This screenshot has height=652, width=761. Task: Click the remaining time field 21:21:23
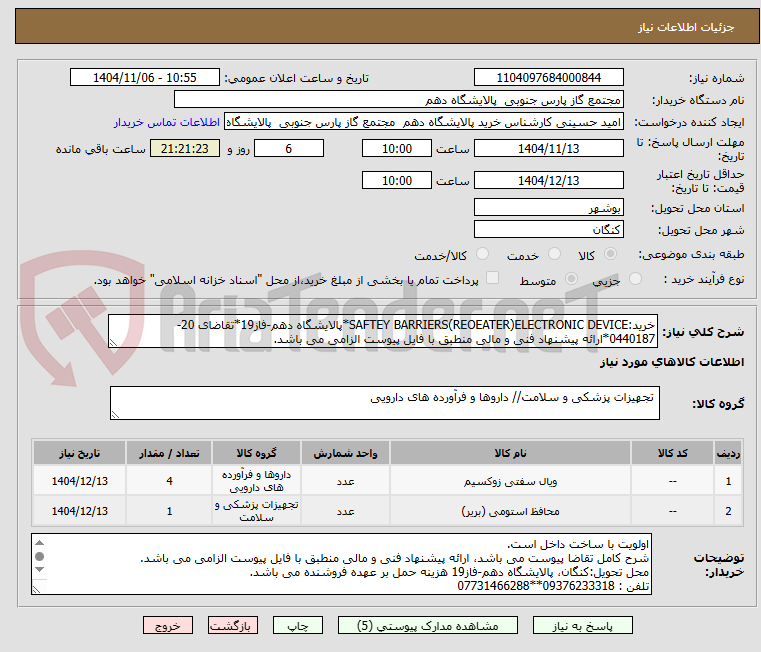pyautogui.click(x=185, y=149)
